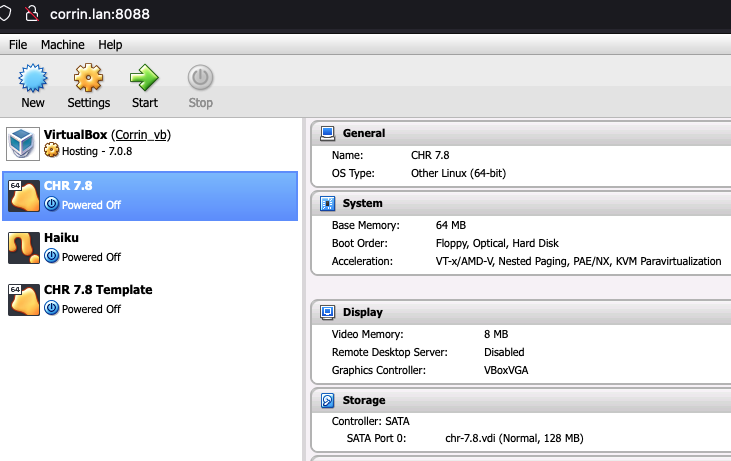731x461 pixels.
Task: Click CHR 7.8 Template powered-off state icon
Action: pyautogui.click(x=51, y=308)
